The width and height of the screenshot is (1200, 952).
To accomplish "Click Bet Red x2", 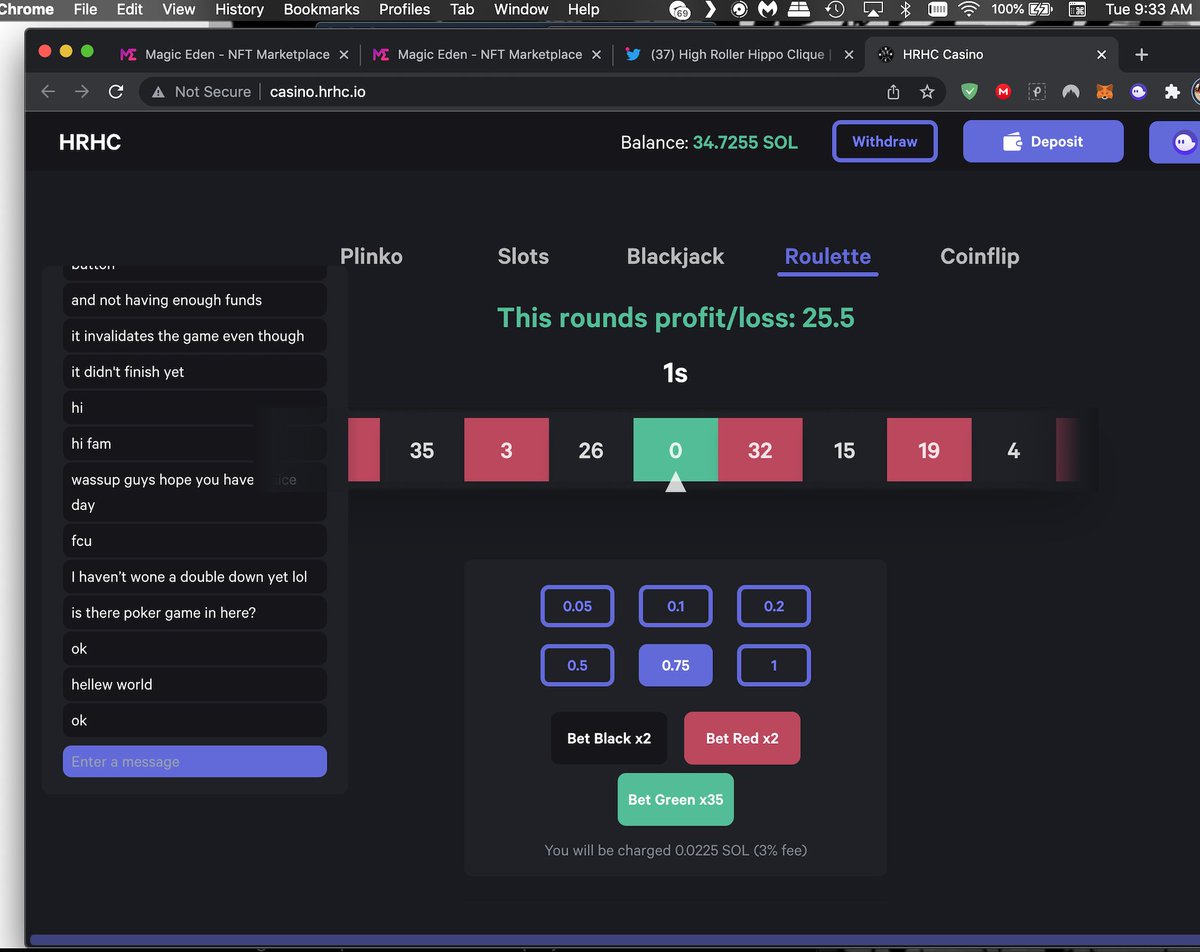I will (x=742, y=738).
